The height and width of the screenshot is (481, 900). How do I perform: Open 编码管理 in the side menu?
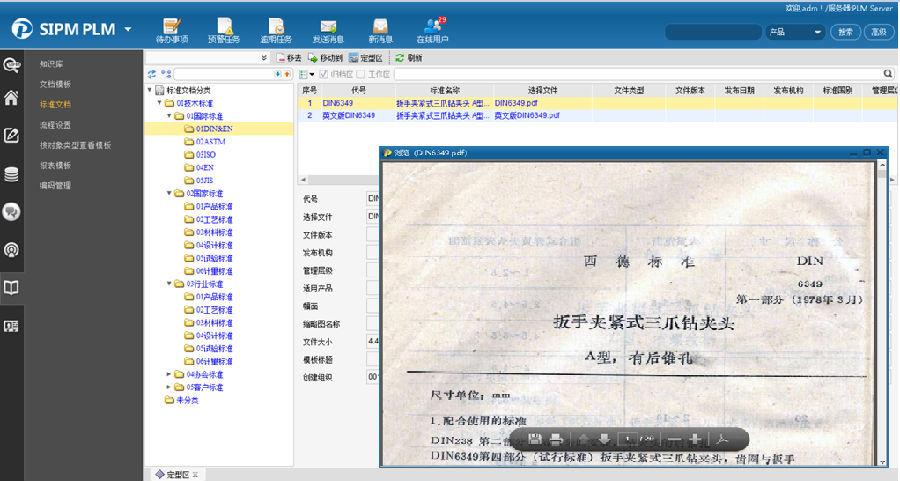[x=55, y=185]
